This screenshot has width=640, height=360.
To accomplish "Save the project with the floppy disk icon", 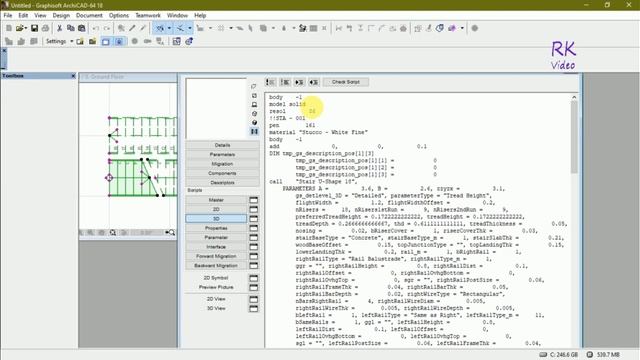I will tap(34, 28).
